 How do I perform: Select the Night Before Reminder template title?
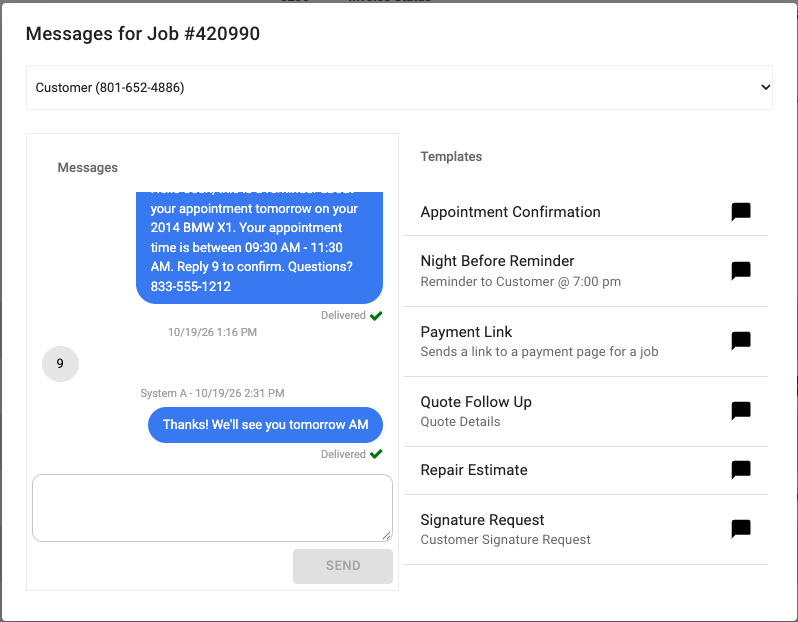pos(497,261)
